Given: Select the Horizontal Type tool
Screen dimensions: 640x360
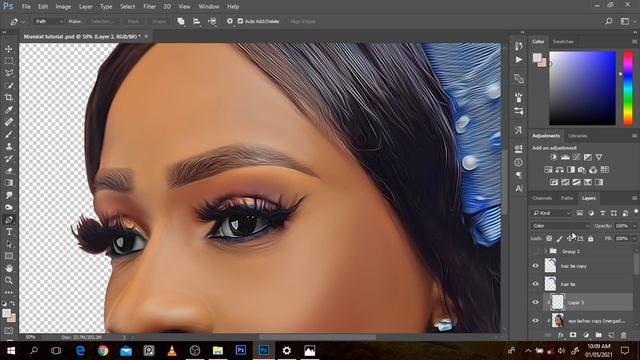Looking at the screenshot, I should pos(9,232).
